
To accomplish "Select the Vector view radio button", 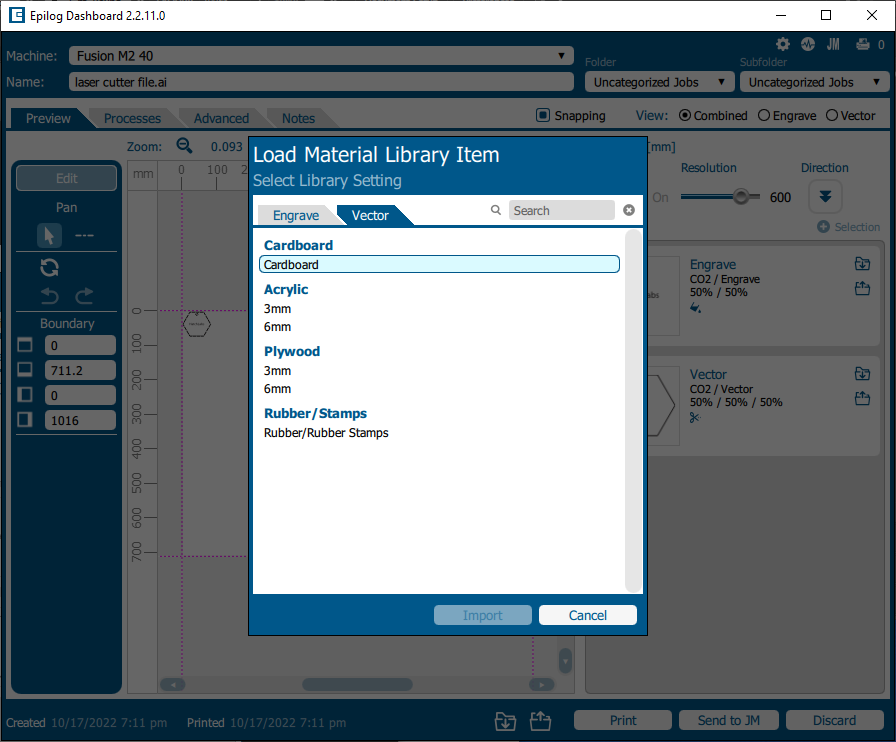I will (x=831, y=116).
